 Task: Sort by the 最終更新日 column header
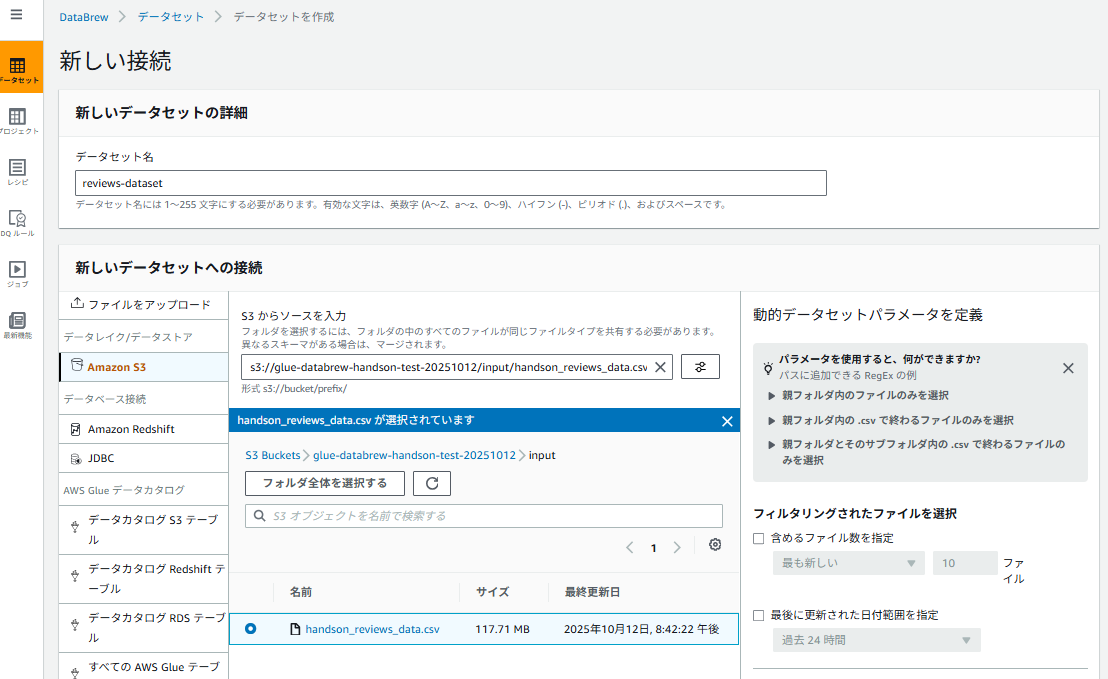(592, 592)
